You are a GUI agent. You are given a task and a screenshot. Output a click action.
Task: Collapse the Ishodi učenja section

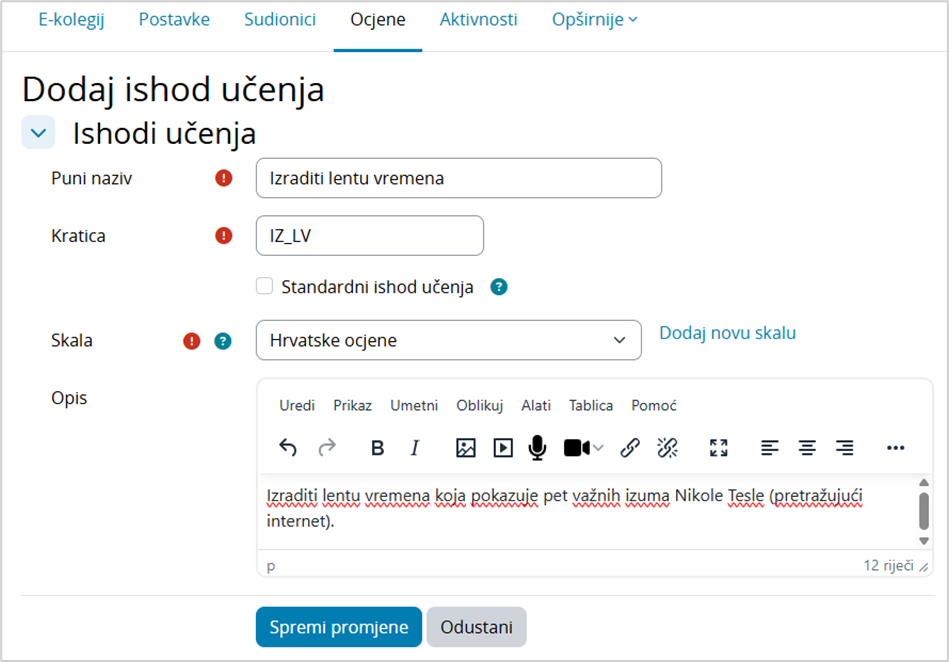pos(38,132)
